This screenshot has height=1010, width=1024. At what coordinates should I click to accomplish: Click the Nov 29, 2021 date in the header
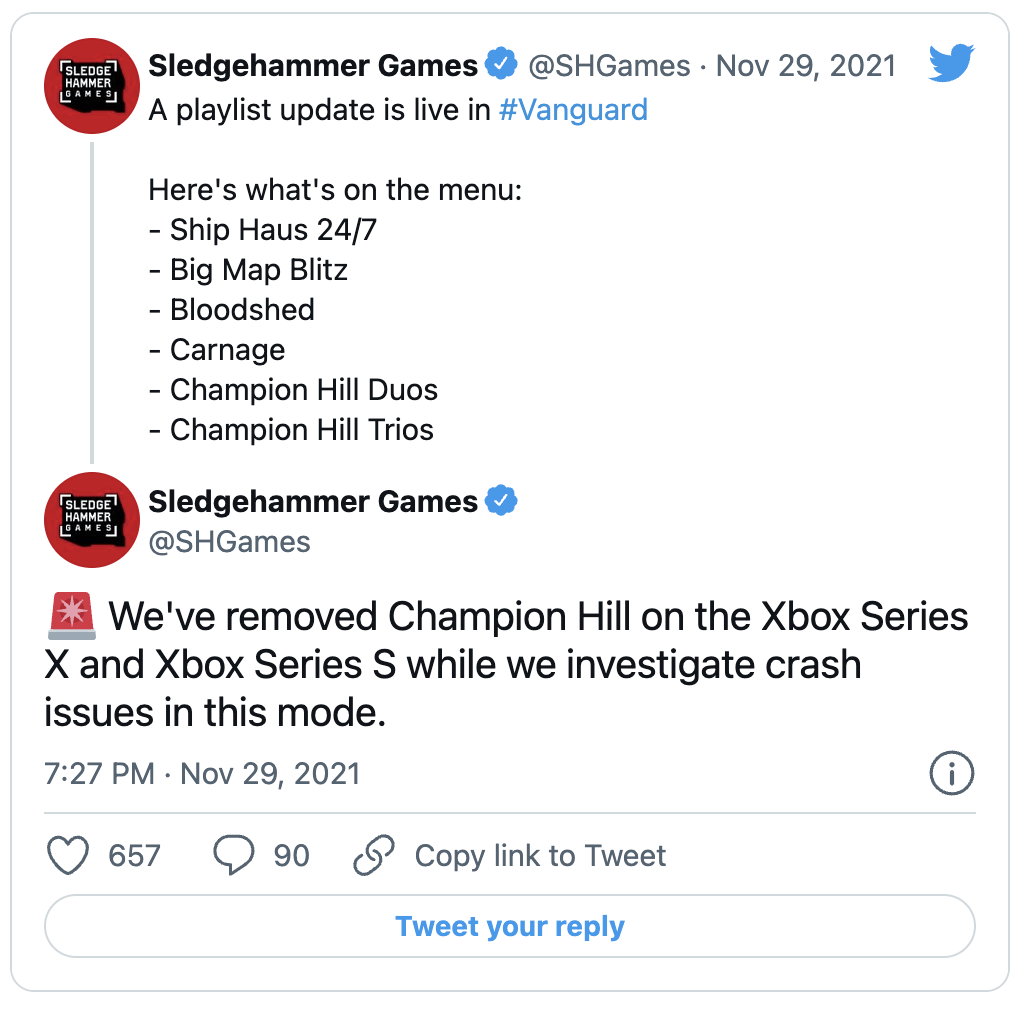click(x=806, y=66)
